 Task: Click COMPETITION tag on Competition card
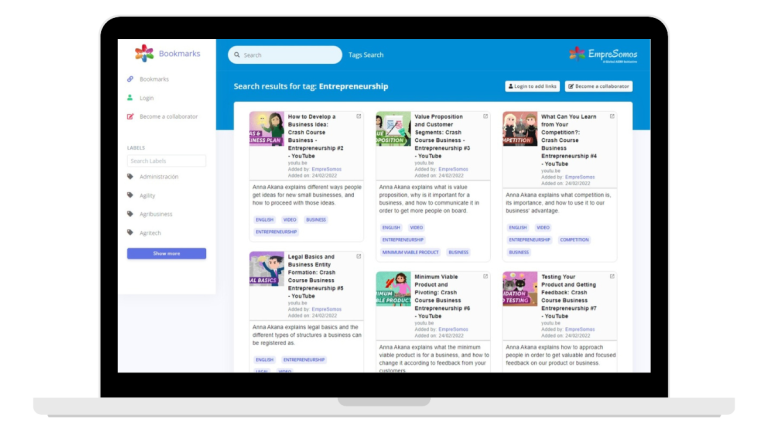tap(574, 240)
